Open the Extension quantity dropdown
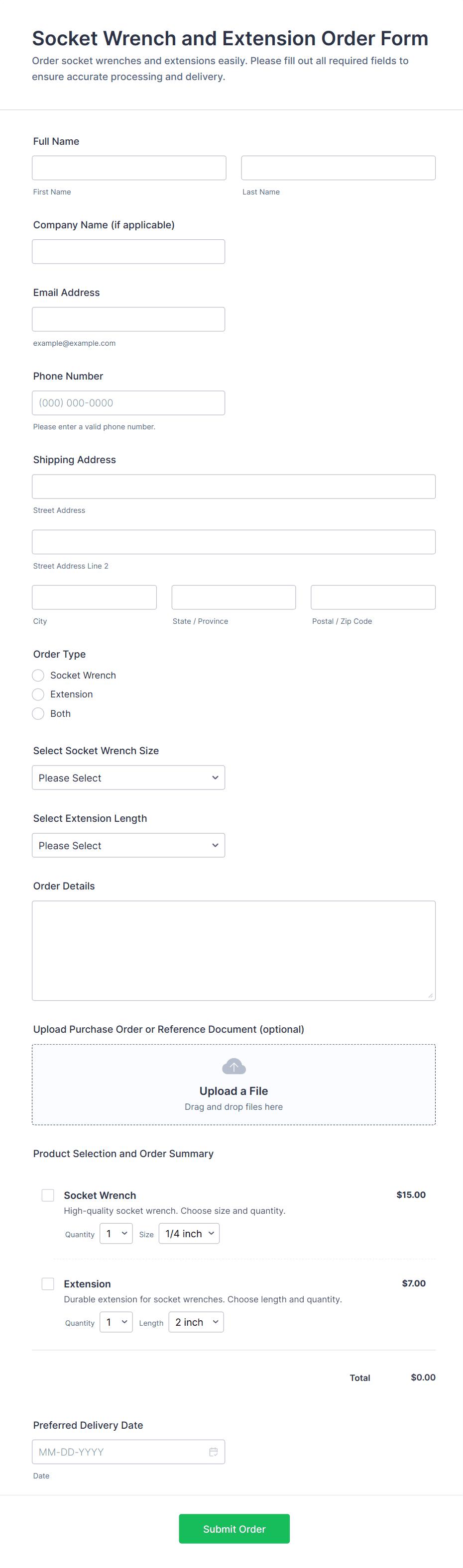Image resolution: width=463 pixels, height=1568 pixels. (x=116, y=1321)
